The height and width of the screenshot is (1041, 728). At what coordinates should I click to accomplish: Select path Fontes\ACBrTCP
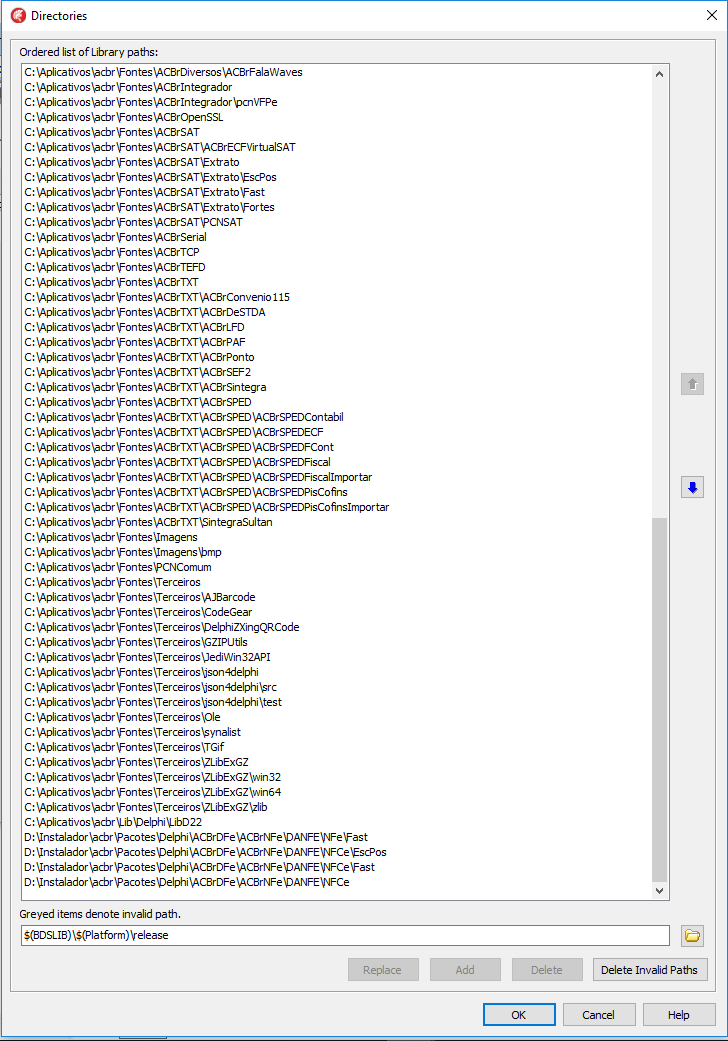pos(111,252)
